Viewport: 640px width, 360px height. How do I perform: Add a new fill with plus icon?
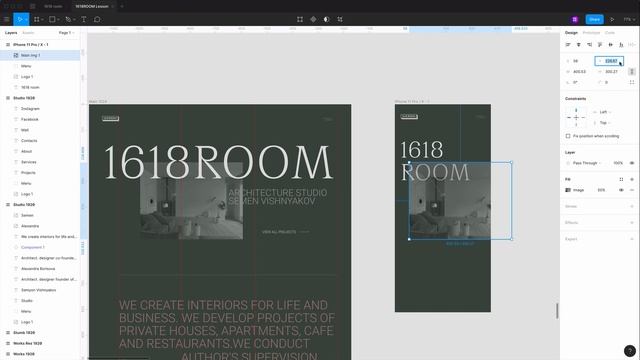click(x=632, y=179)
